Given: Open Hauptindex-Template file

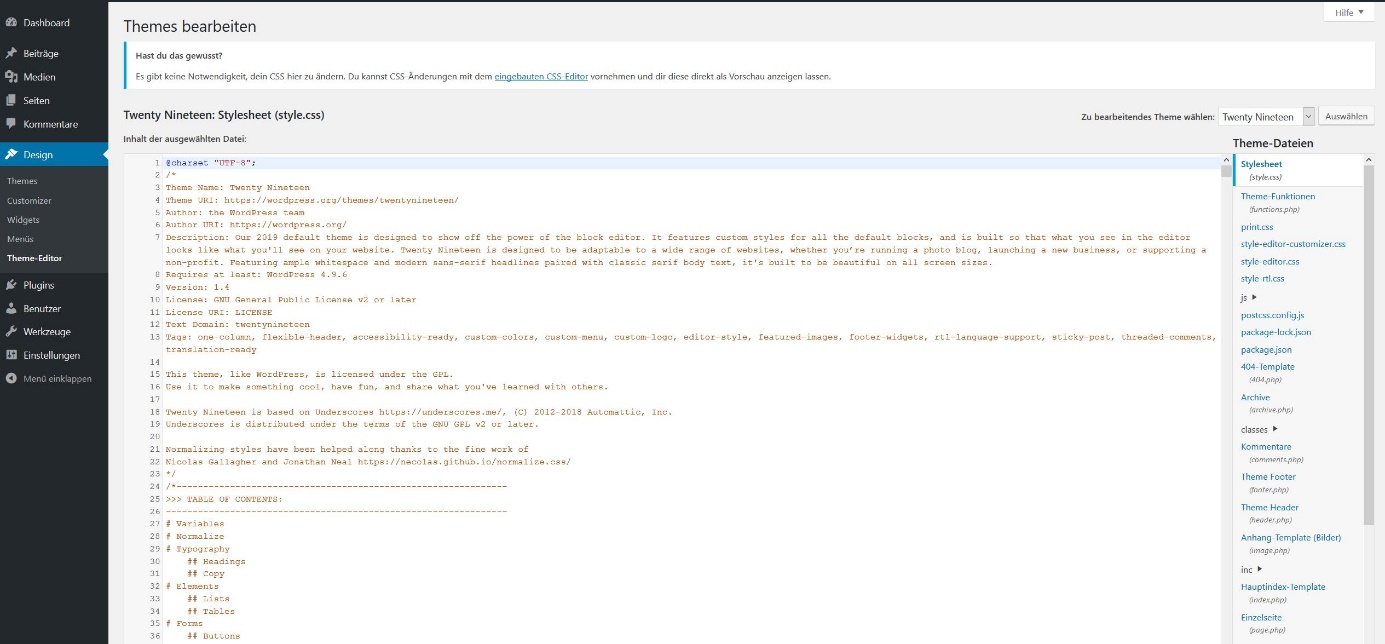Looking at the screenshot, I should coord(1283,587).
